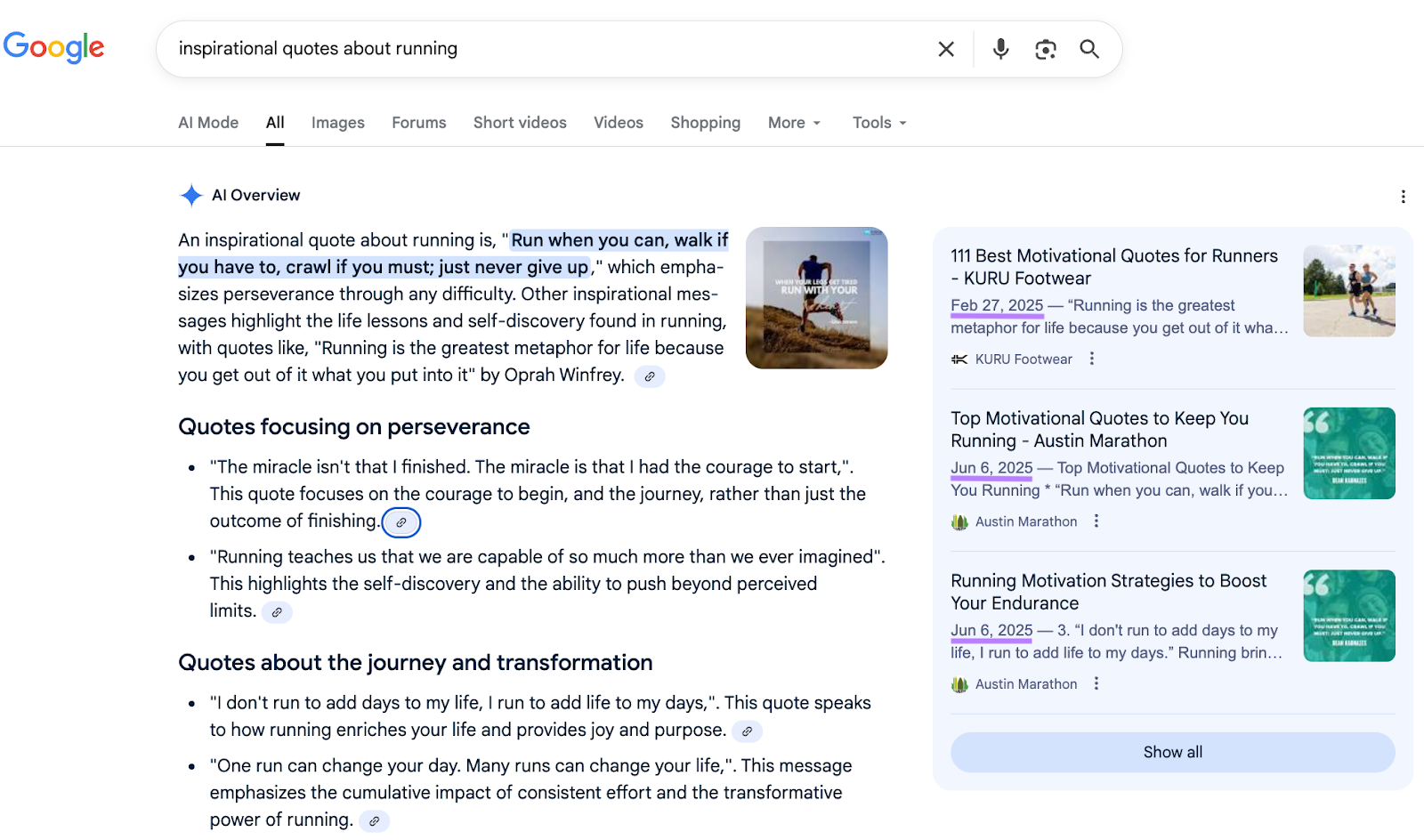Select the Short videos tab
1424x840 pixels.
pyautogui.click(x=519, y=122)
